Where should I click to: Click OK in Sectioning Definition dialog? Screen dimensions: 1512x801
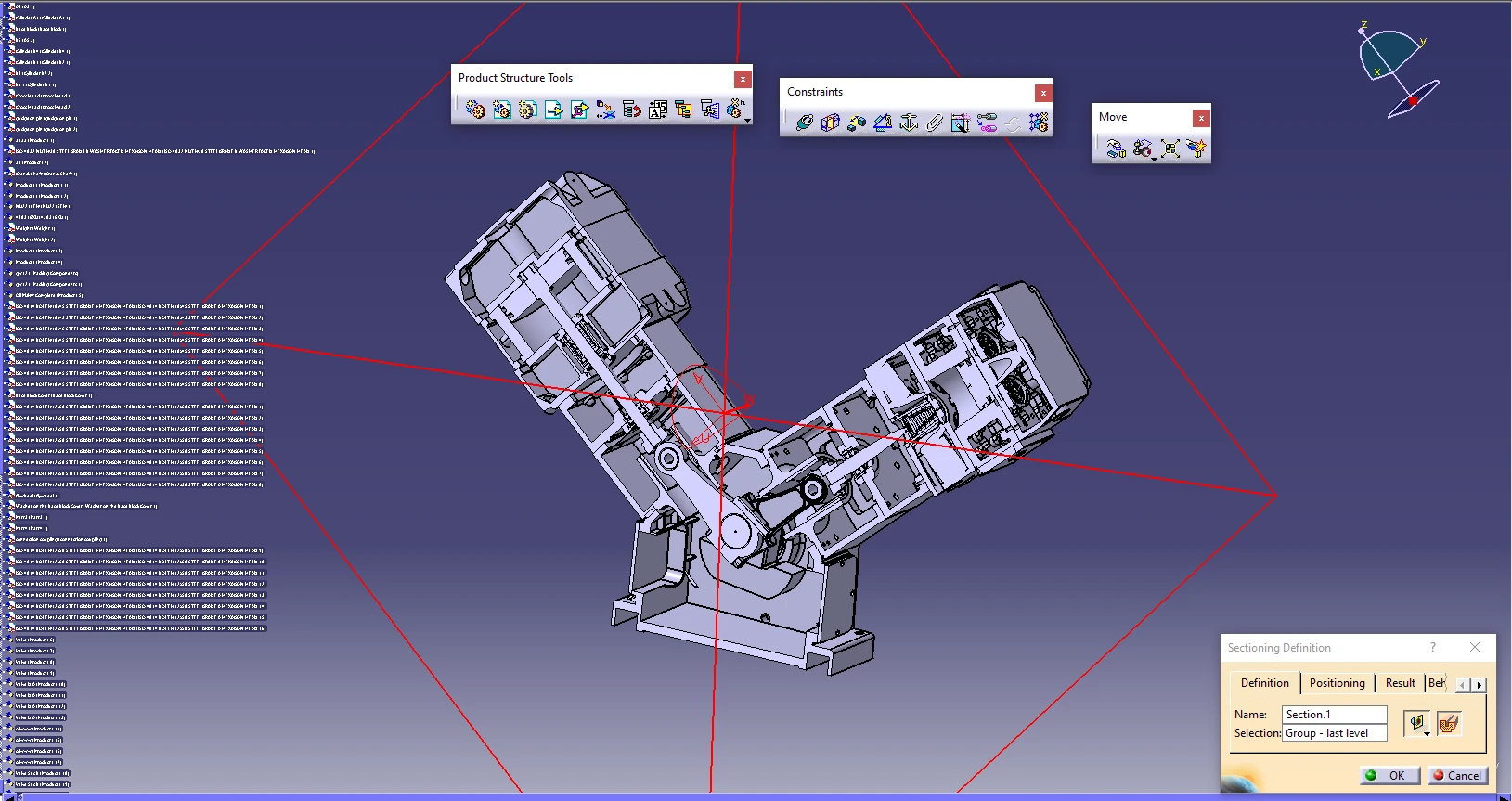click(x=1389, y=776)
